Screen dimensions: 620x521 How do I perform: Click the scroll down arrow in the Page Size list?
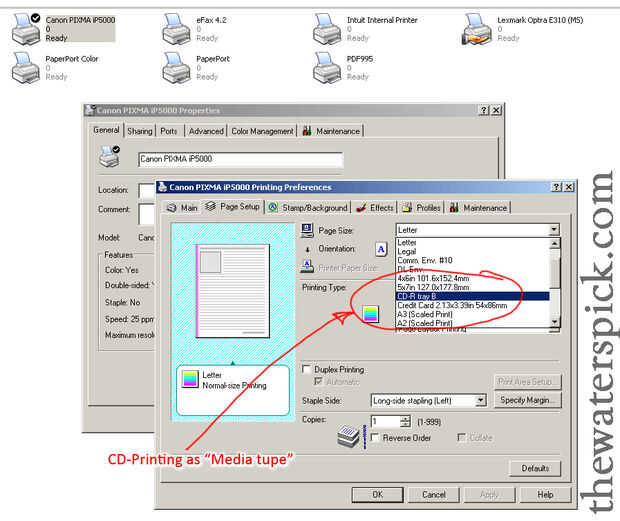(555, 322)
